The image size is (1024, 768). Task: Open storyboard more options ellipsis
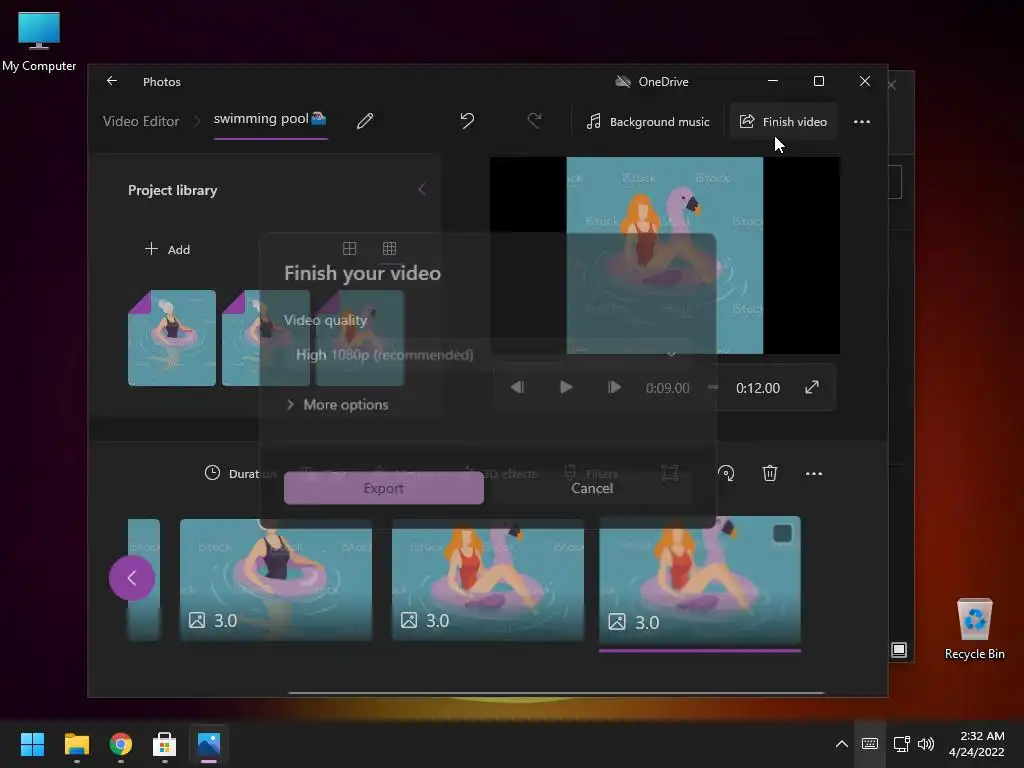click(x=814, y=473)
